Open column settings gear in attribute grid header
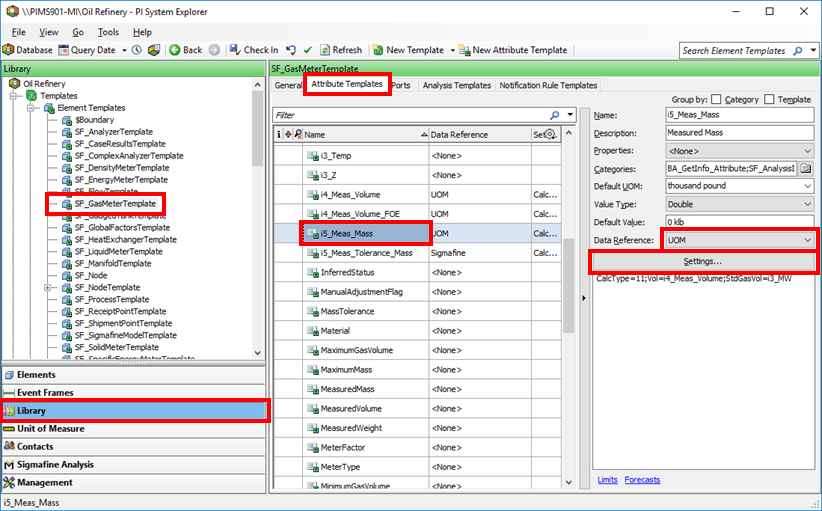This screenshot has height=511, width=822. [550, 135]
